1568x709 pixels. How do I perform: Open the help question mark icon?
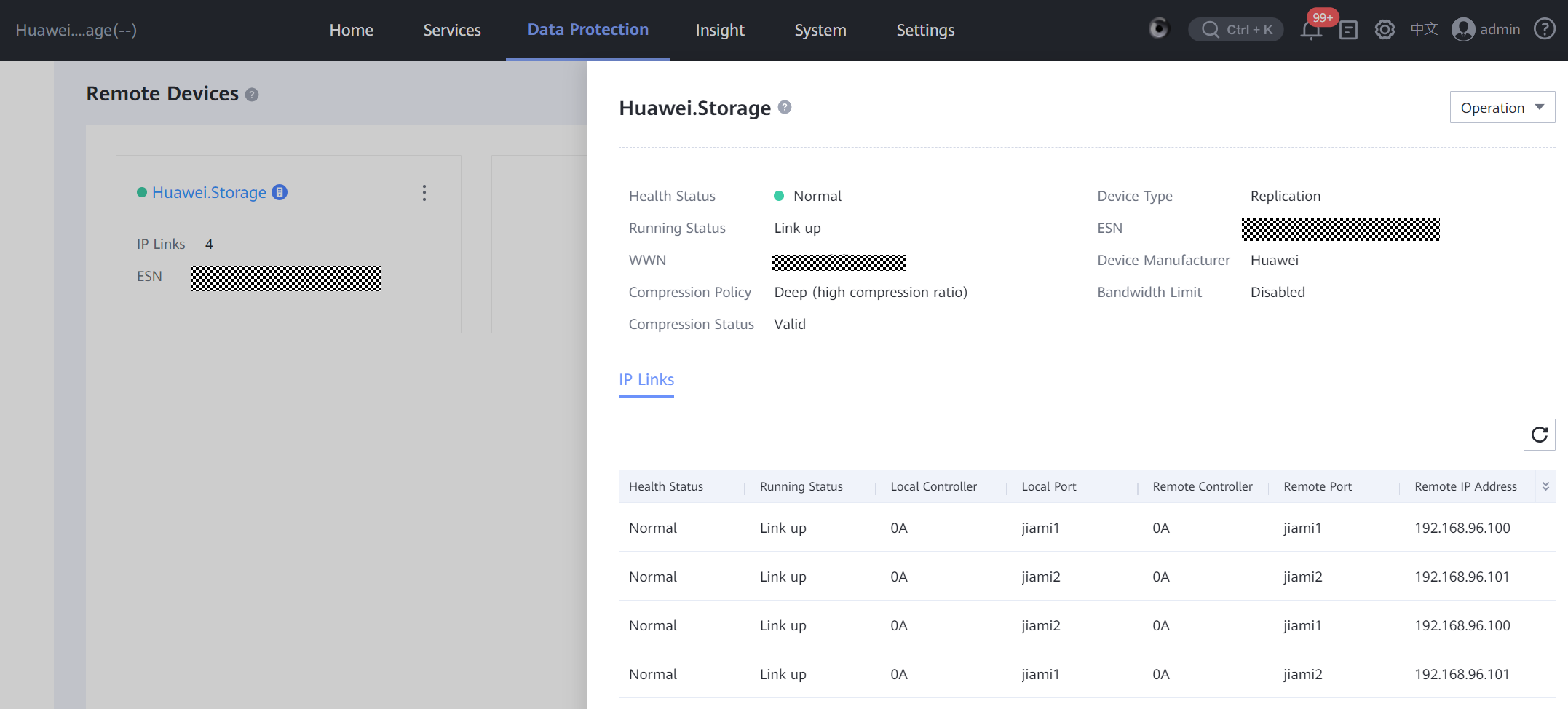(x=1545, y=29)
